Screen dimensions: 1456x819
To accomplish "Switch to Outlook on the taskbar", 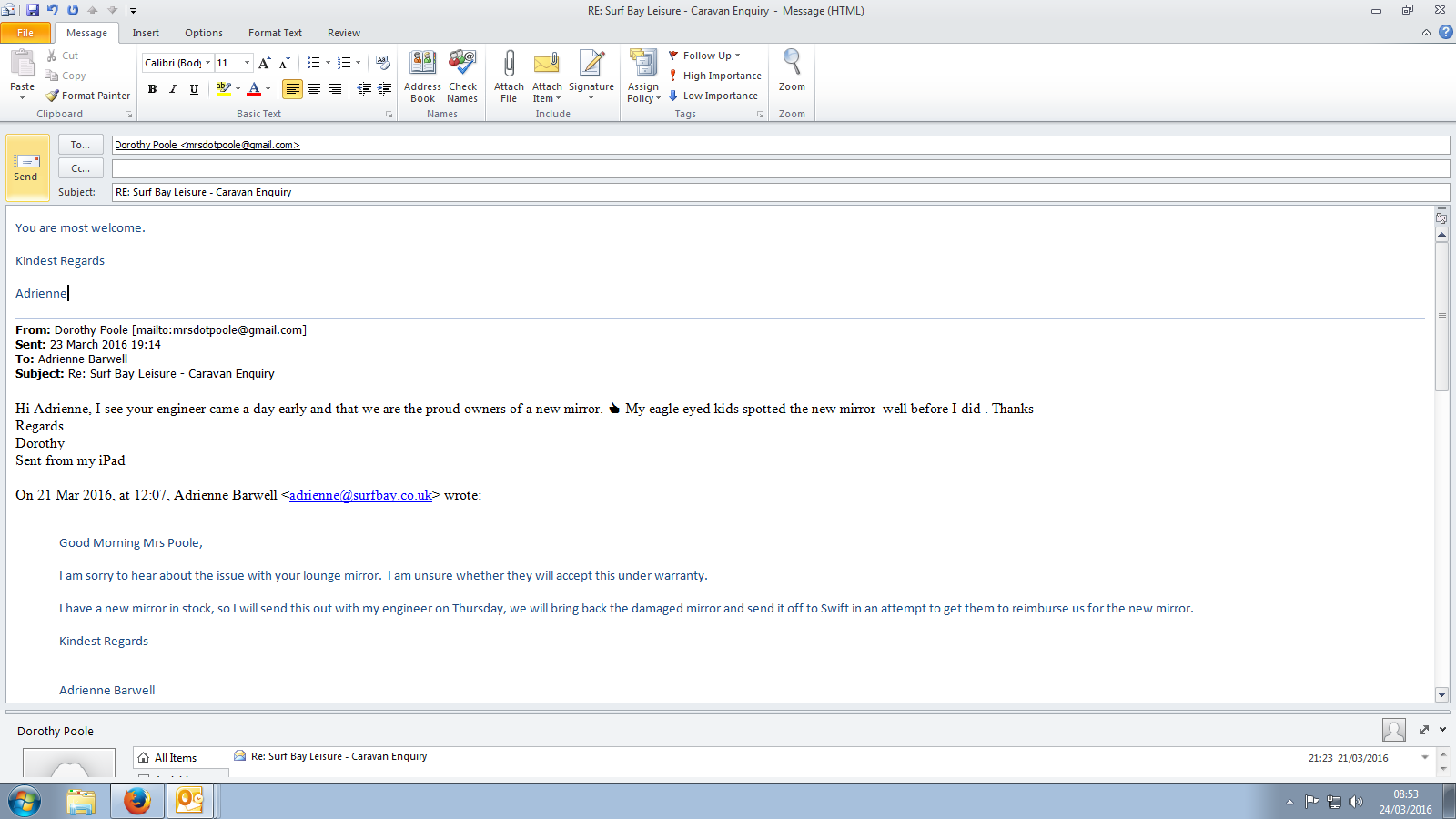I will pyautogui.click(x=189, y=801).
